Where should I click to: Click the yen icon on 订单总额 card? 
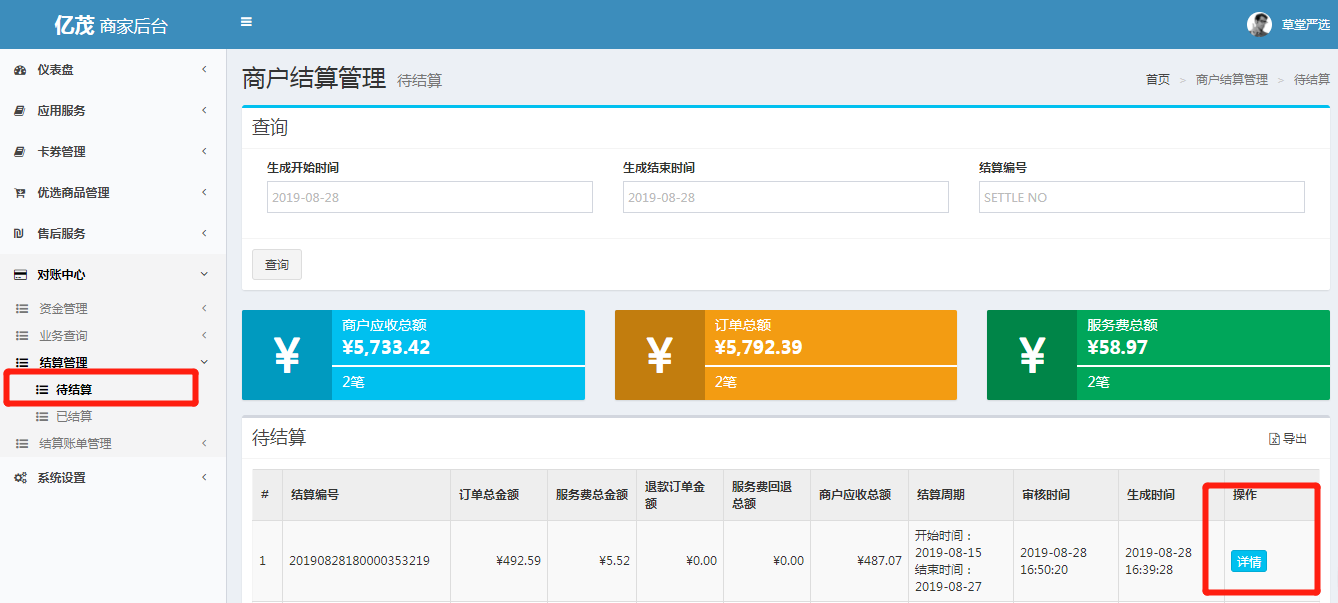point(660,355)
